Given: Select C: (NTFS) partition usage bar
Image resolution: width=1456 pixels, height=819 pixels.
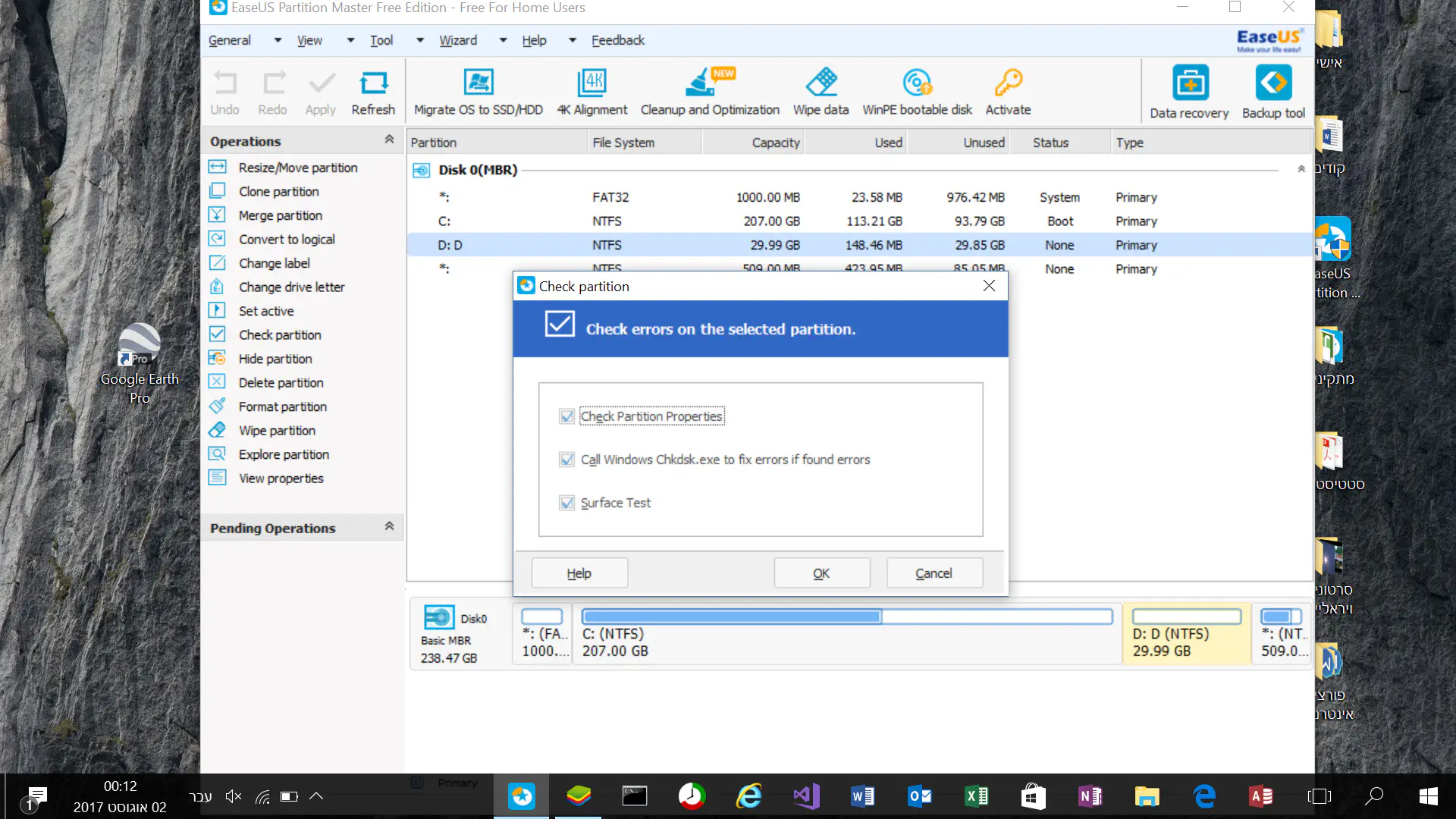Looking at the screenshot, I should pyautogui.click(x=846, y=617).
